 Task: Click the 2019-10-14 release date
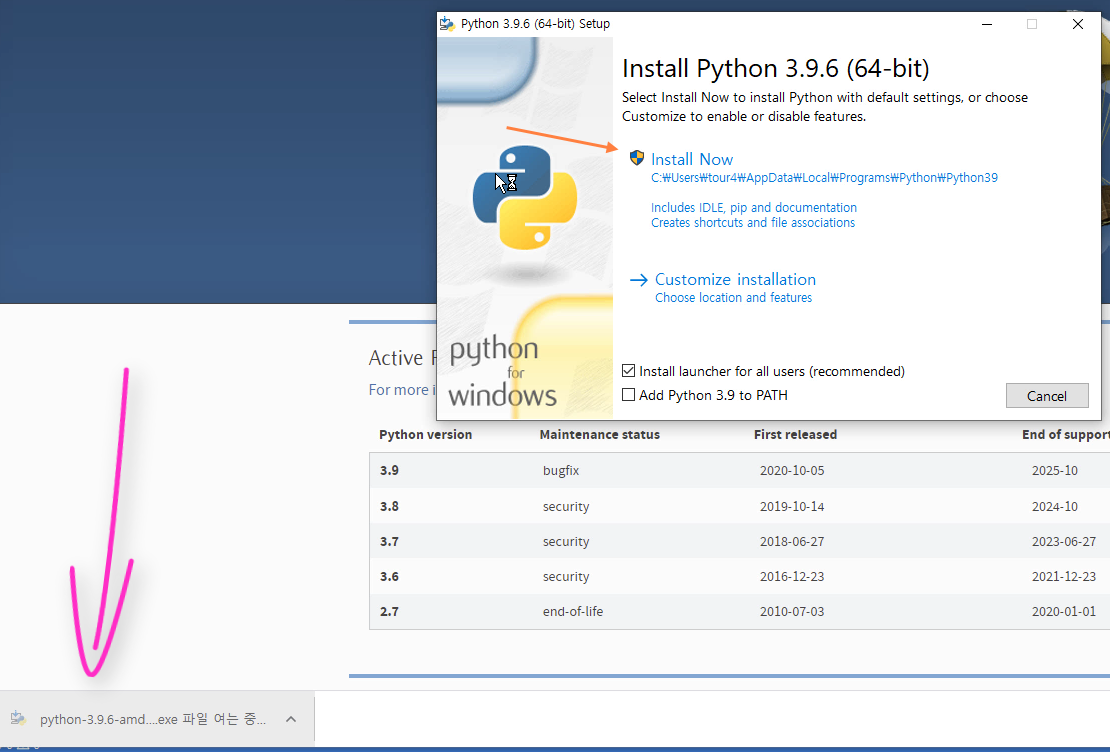coord(792,506)
